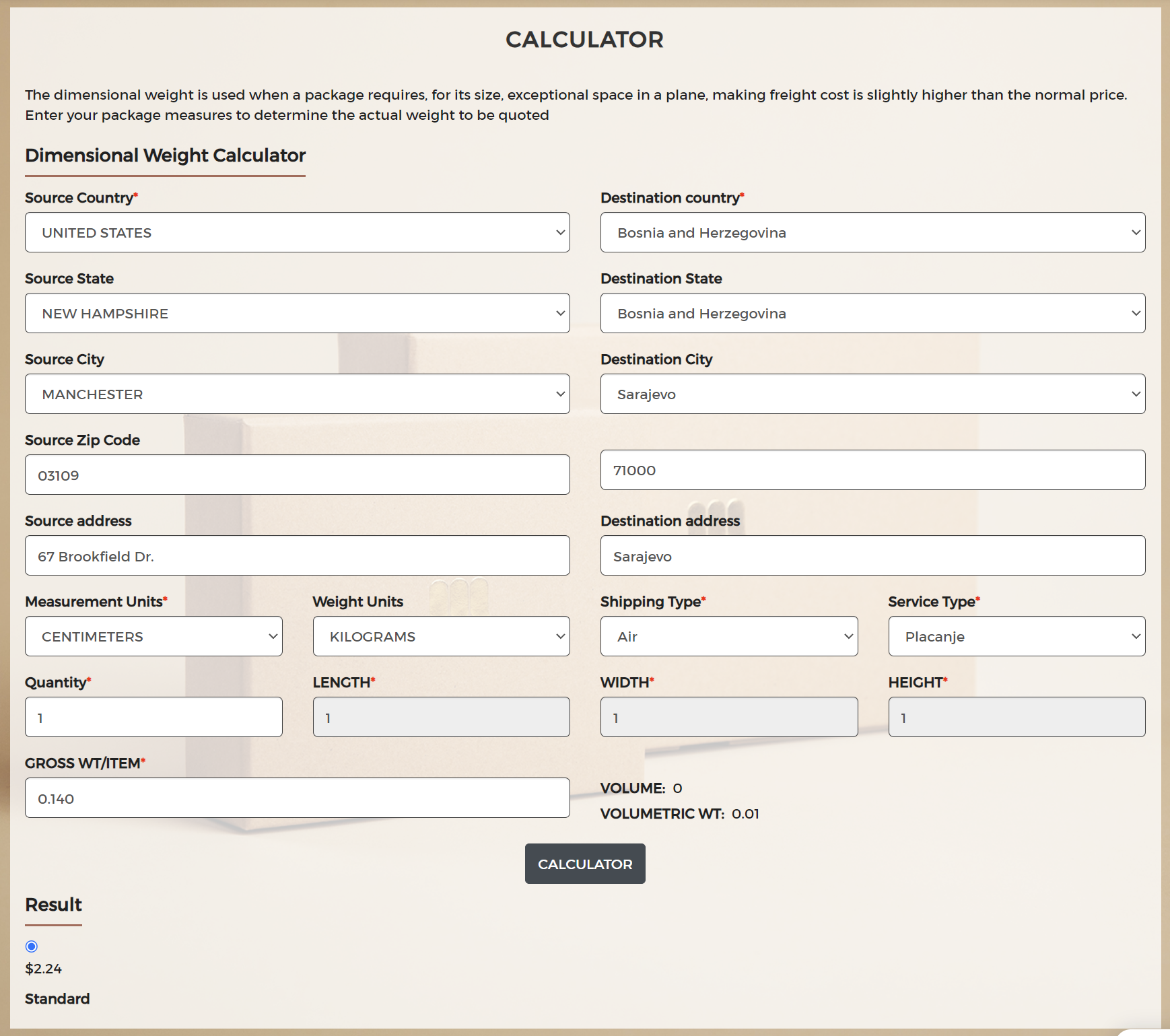Image resolution: width=1170 pixels, height=1036 pixels.
Task: Click the Destination State label
Action: click(661, 279)
